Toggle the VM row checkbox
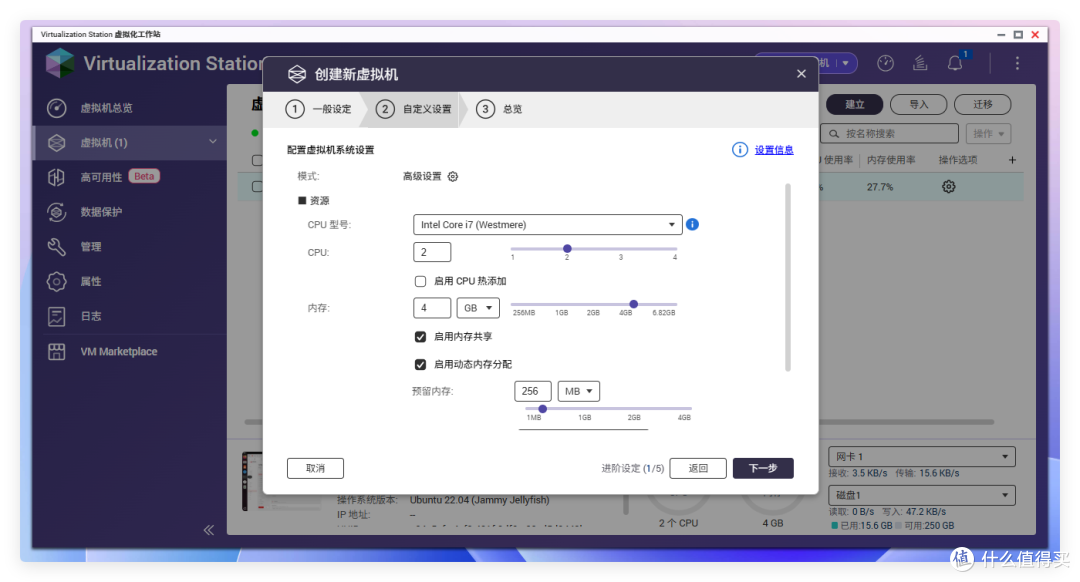 point(257,187)
